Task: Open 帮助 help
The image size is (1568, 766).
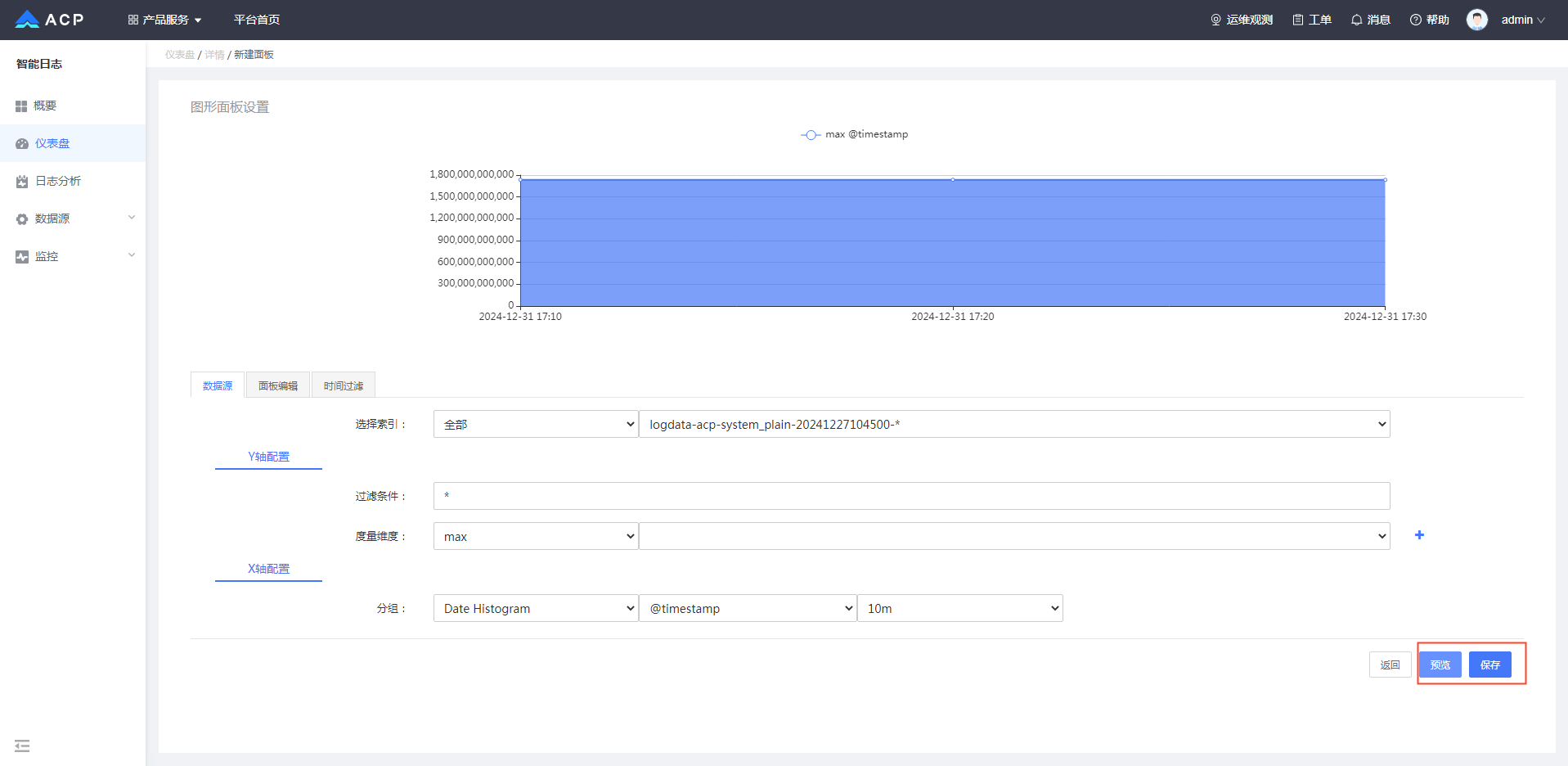Action: (x=1430, y=20)
